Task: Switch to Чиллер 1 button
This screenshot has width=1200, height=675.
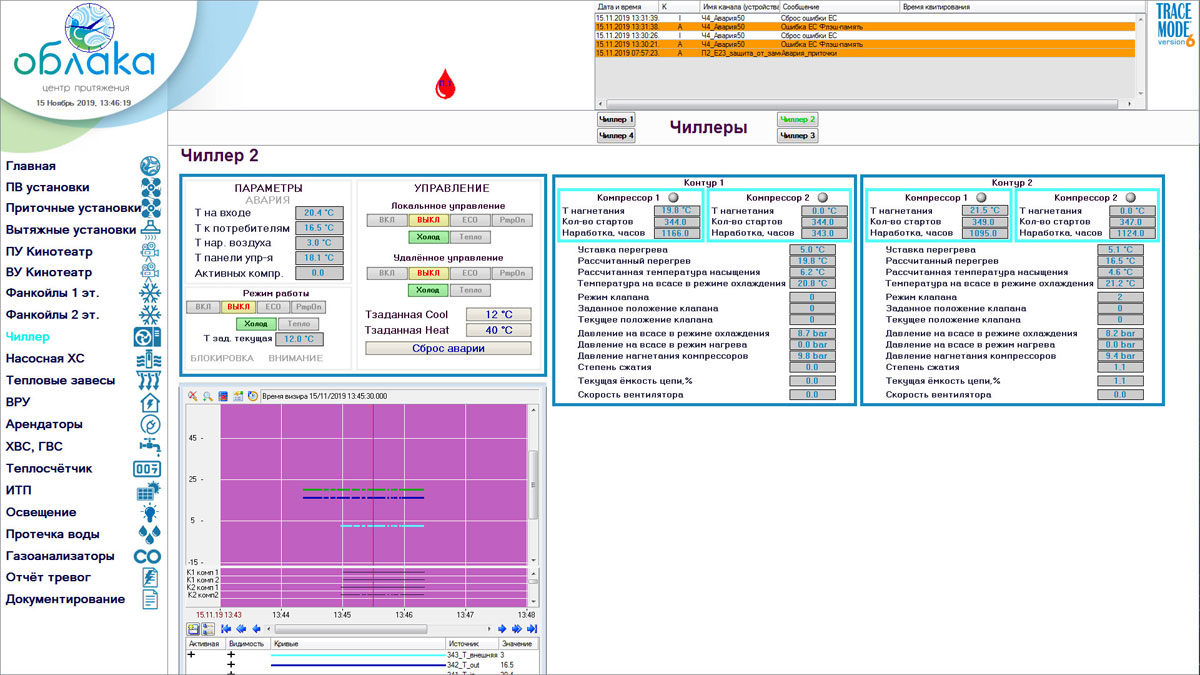Action: [616, 119]
